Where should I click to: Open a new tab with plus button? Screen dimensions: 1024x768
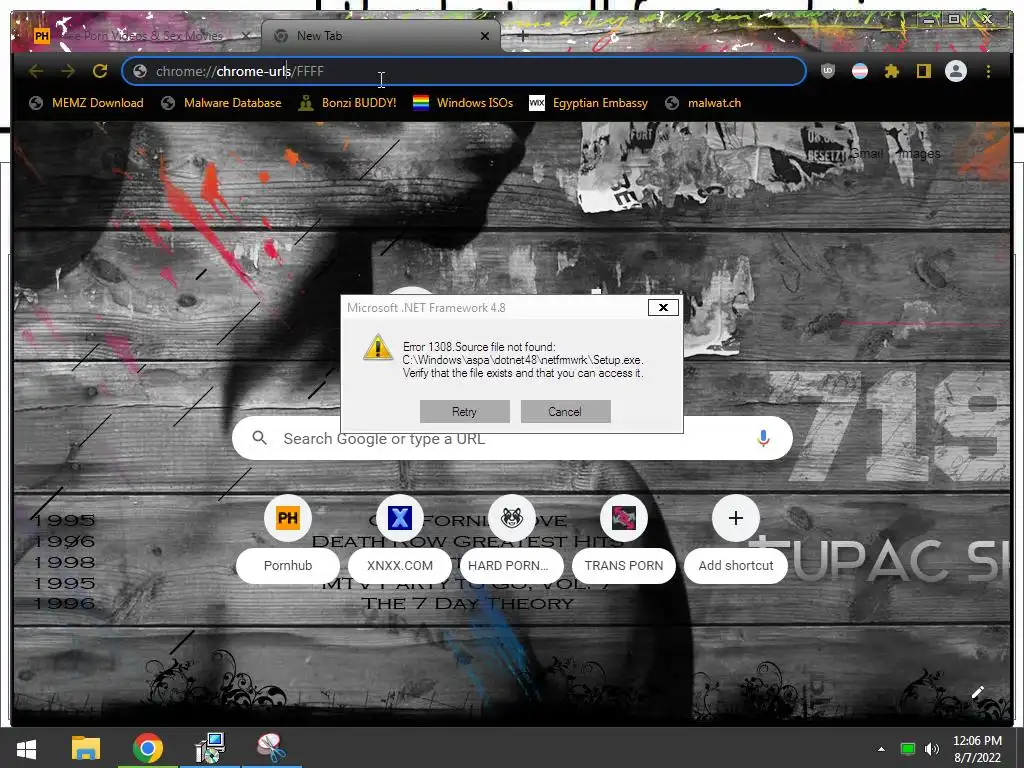[522, 37]
